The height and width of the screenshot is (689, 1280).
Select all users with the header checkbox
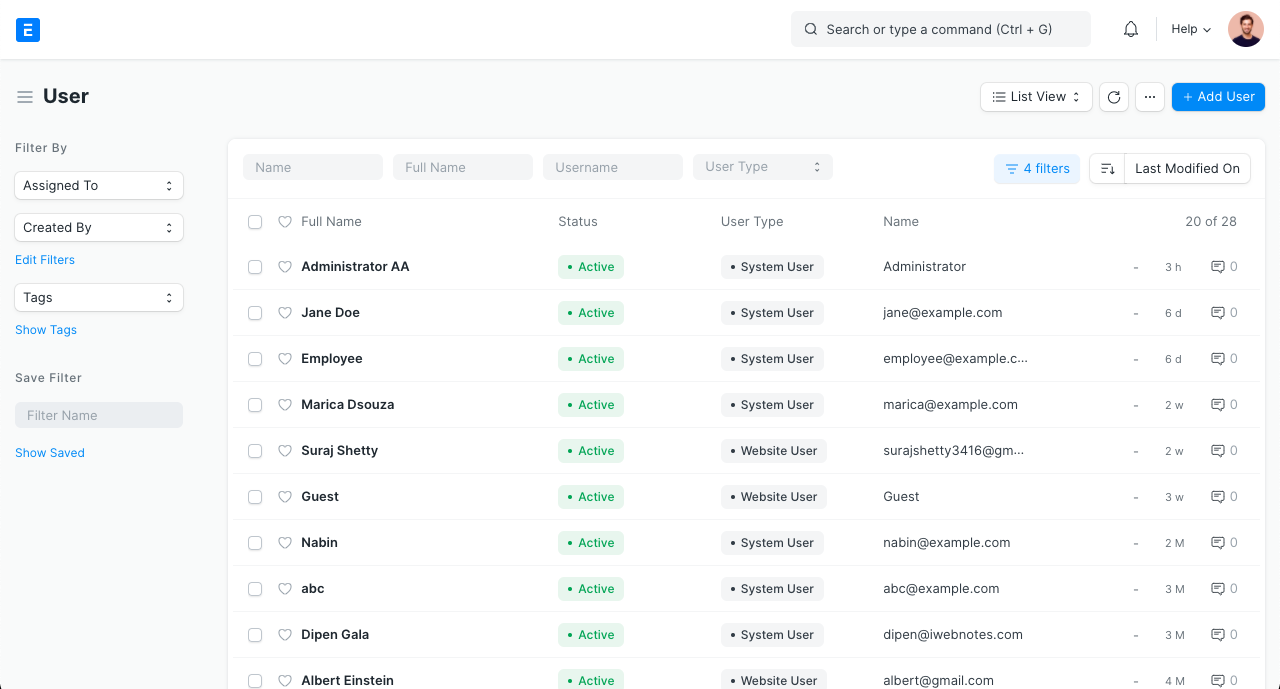tap(255, 221)
